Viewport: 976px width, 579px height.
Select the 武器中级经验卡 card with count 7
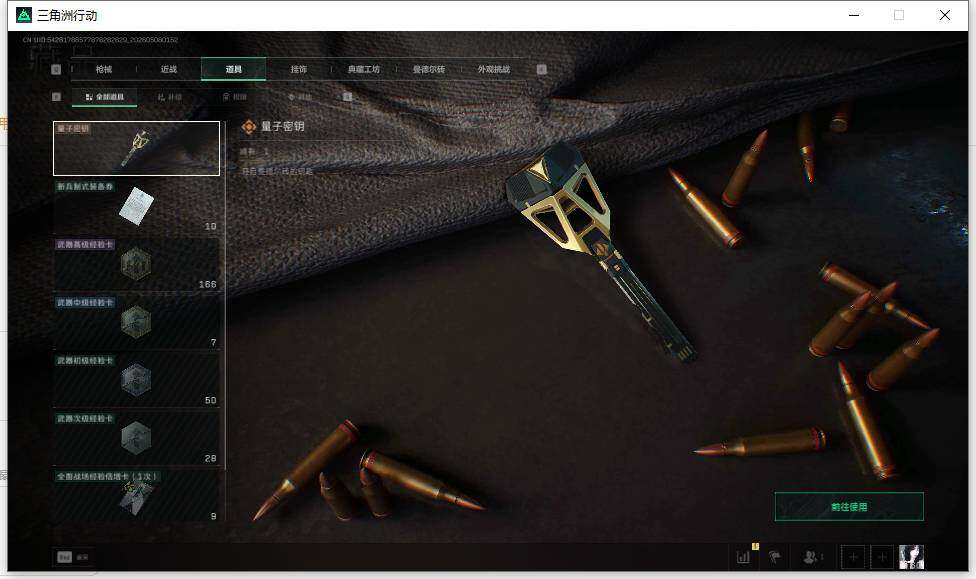click(x=136, y=322)
